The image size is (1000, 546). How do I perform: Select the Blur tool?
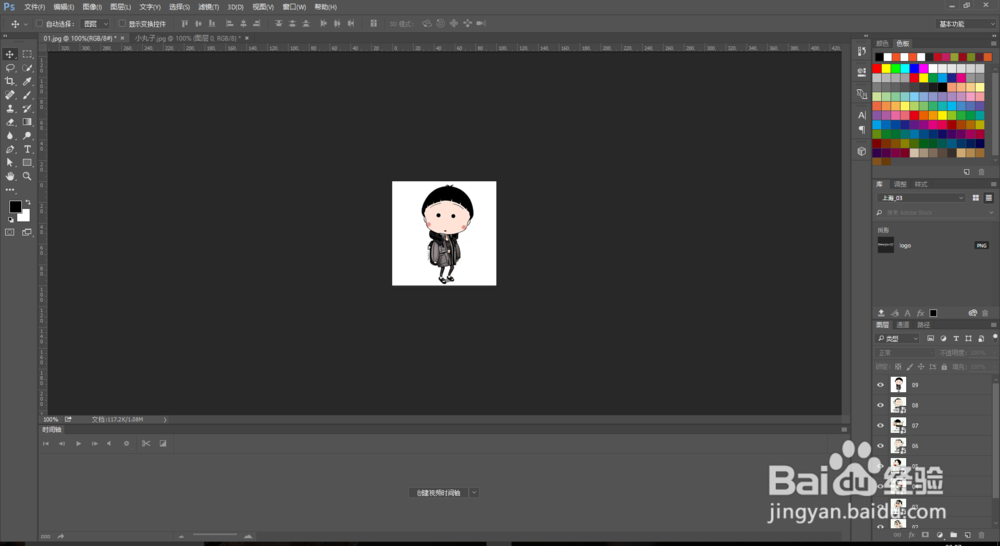[x=10, y=136]
